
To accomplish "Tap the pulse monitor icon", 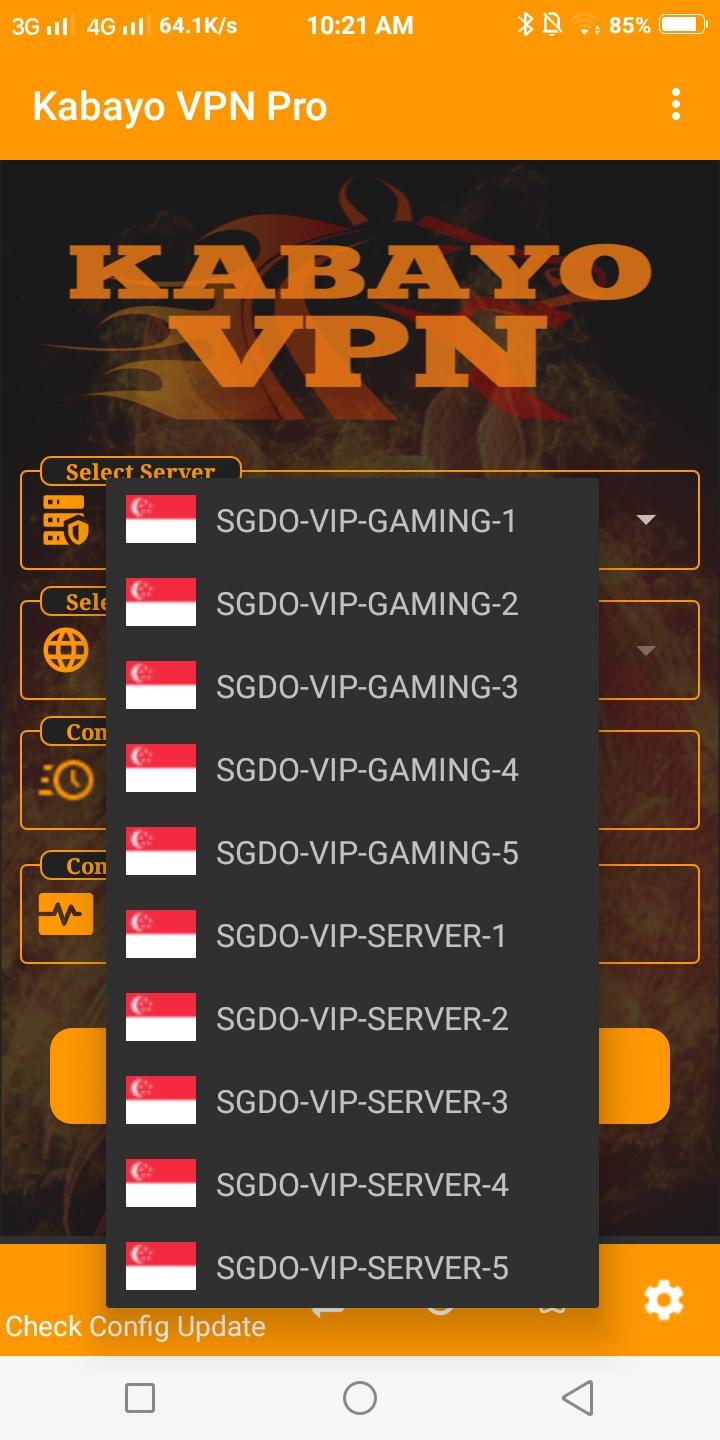I will click(66, 914).
